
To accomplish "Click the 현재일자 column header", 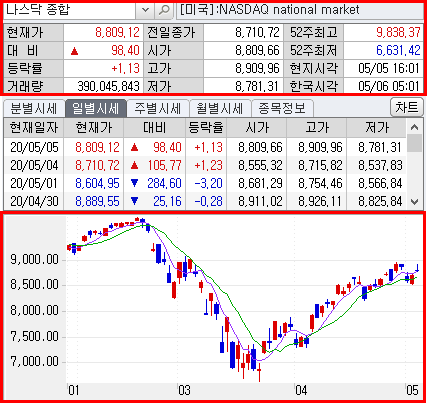I will 34,127.
